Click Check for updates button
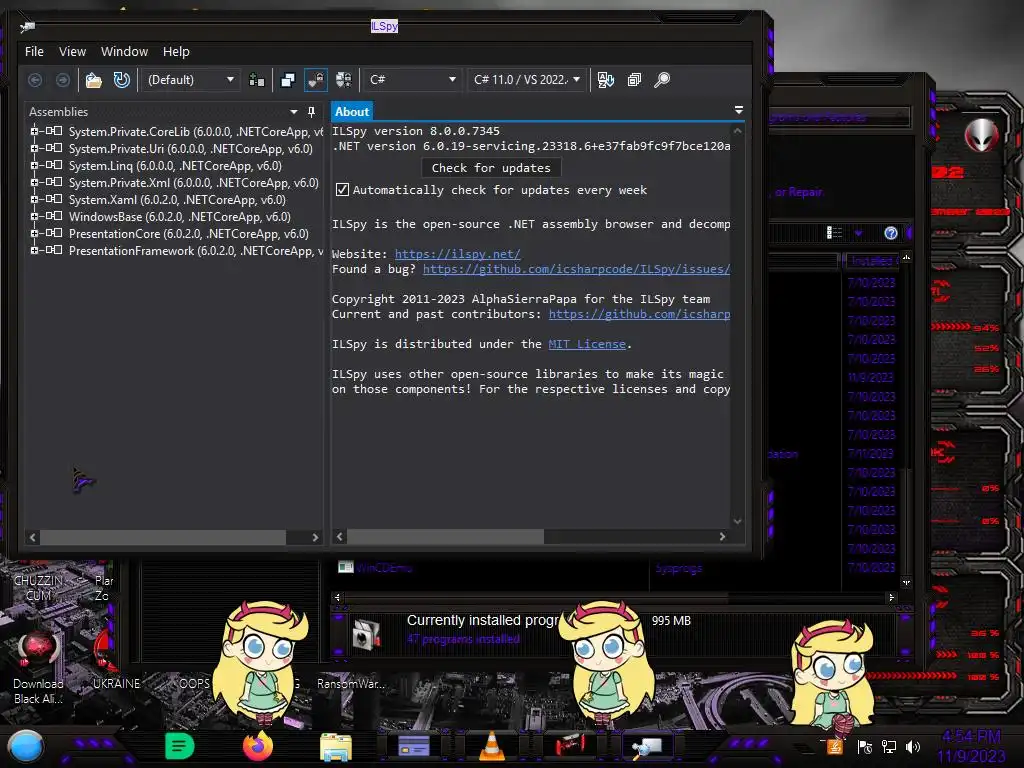1024x768 pixels. 491,168
